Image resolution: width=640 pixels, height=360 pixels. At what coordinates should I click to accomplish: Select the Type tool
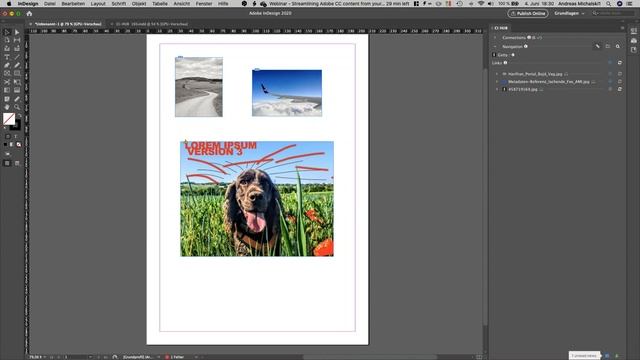click(7, 57)
